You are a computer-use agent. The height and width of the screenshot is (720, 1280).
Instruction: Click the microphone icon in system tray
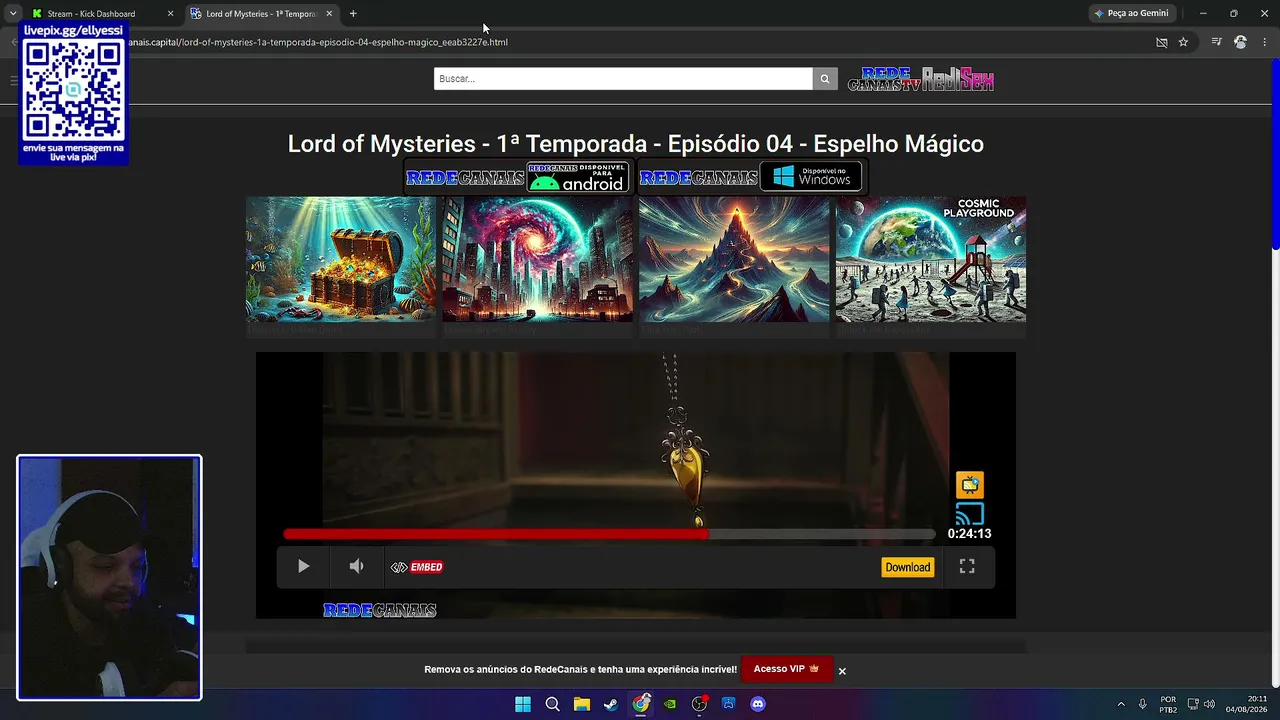point(1143,704)
